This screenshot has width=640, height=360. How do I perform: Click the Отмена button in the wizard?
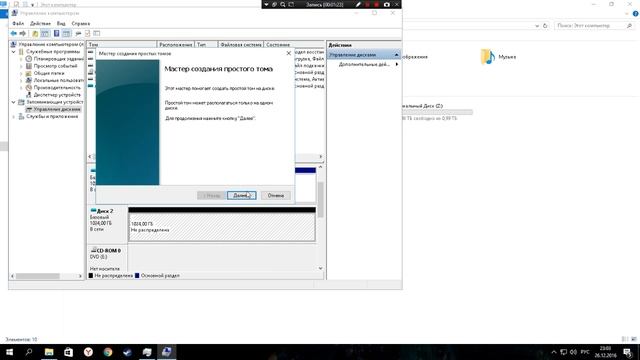point(276,196)
